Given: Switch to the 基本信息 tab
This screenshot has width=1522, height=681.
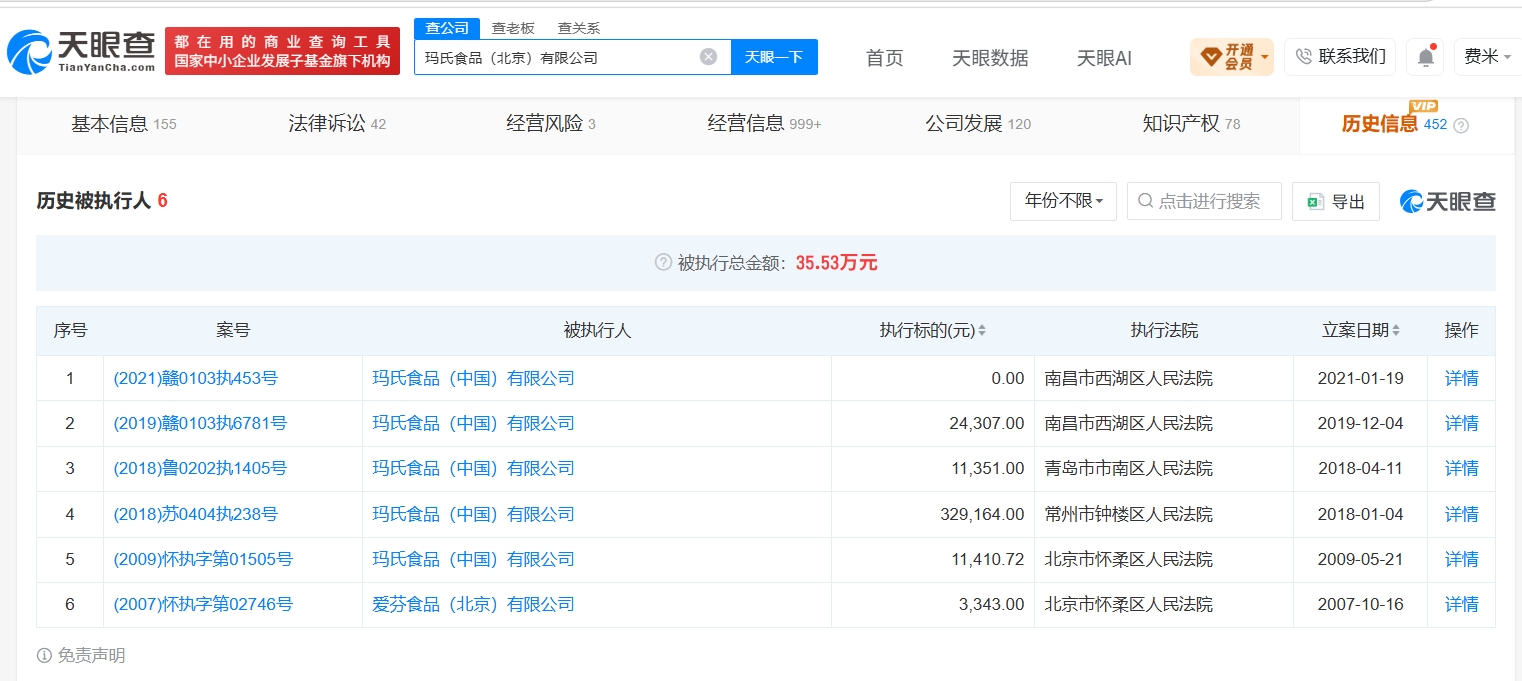Looking at the screenshot, I should [124, 124].
